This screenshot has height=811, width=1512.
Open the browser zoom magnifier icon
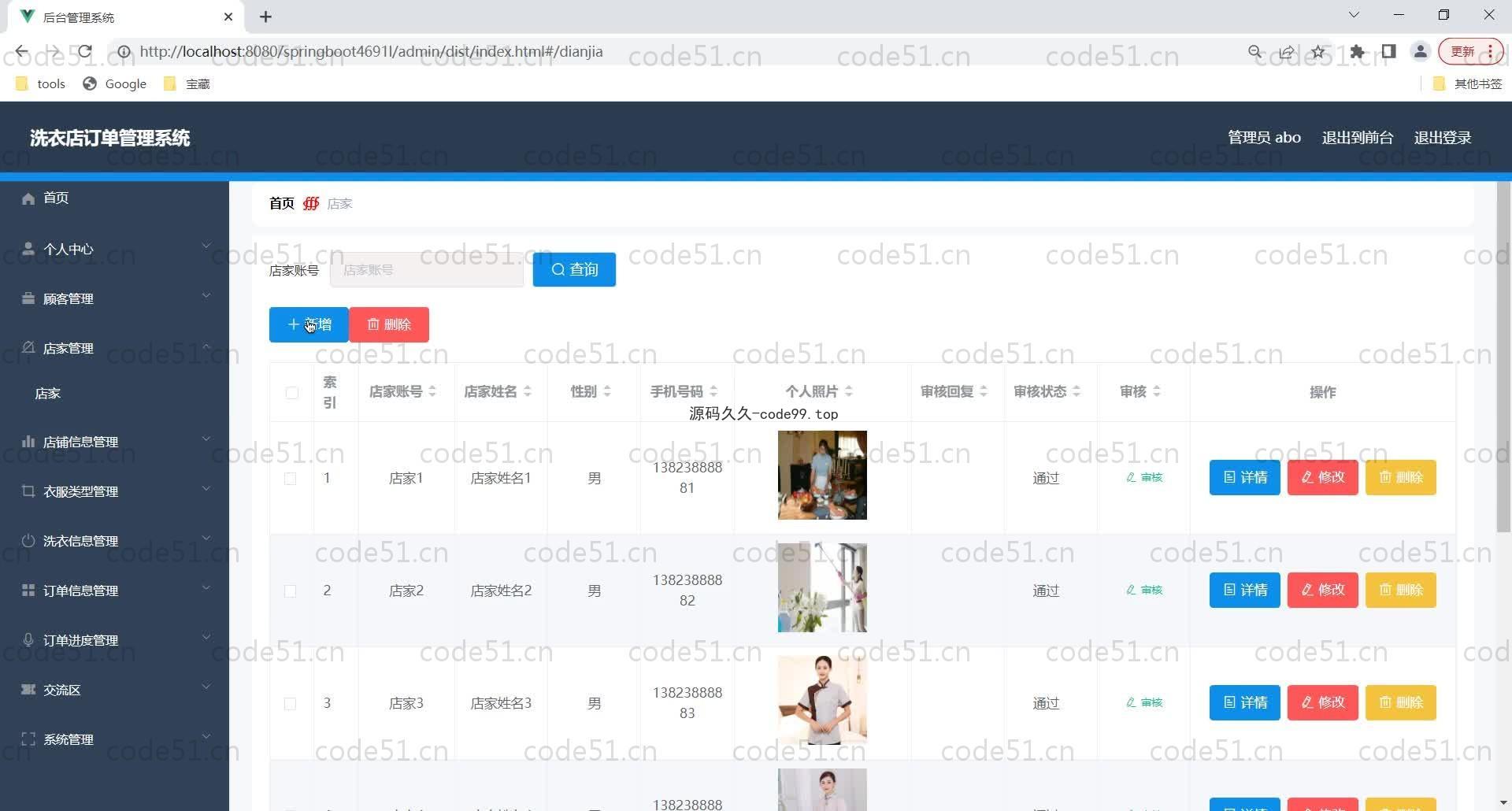point(1255,52)
